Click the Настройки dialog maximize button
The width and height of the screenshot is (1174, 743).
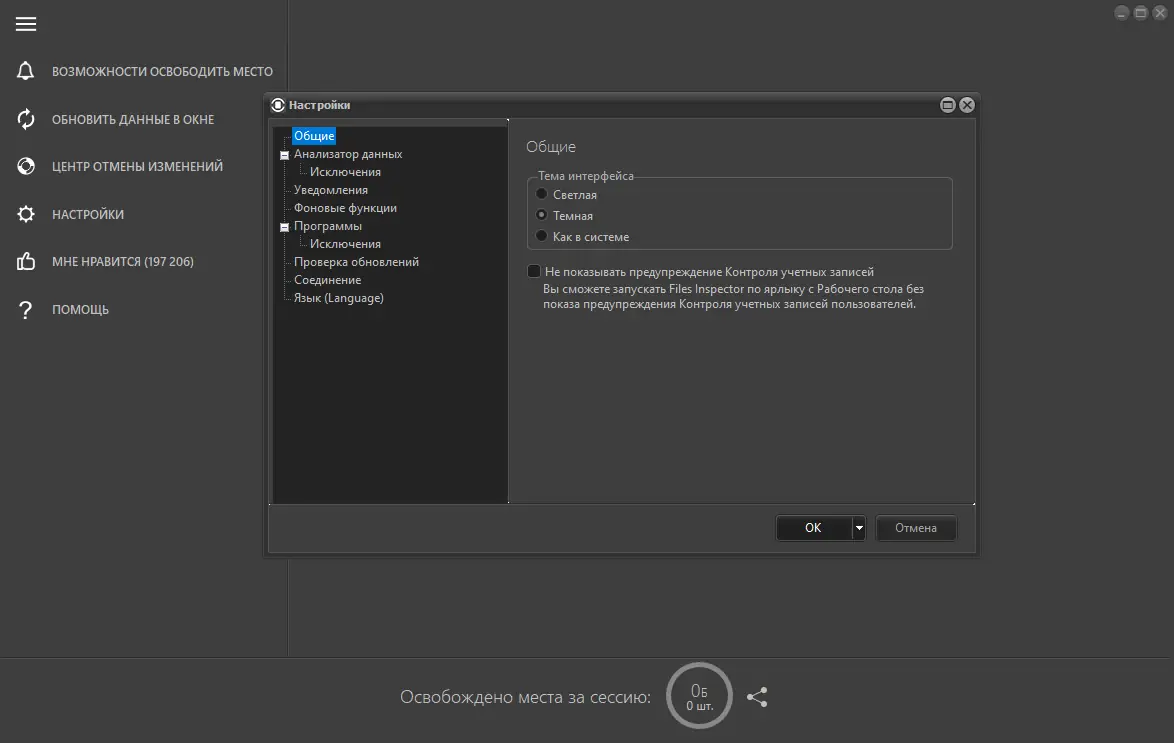[x=948, y=105]
